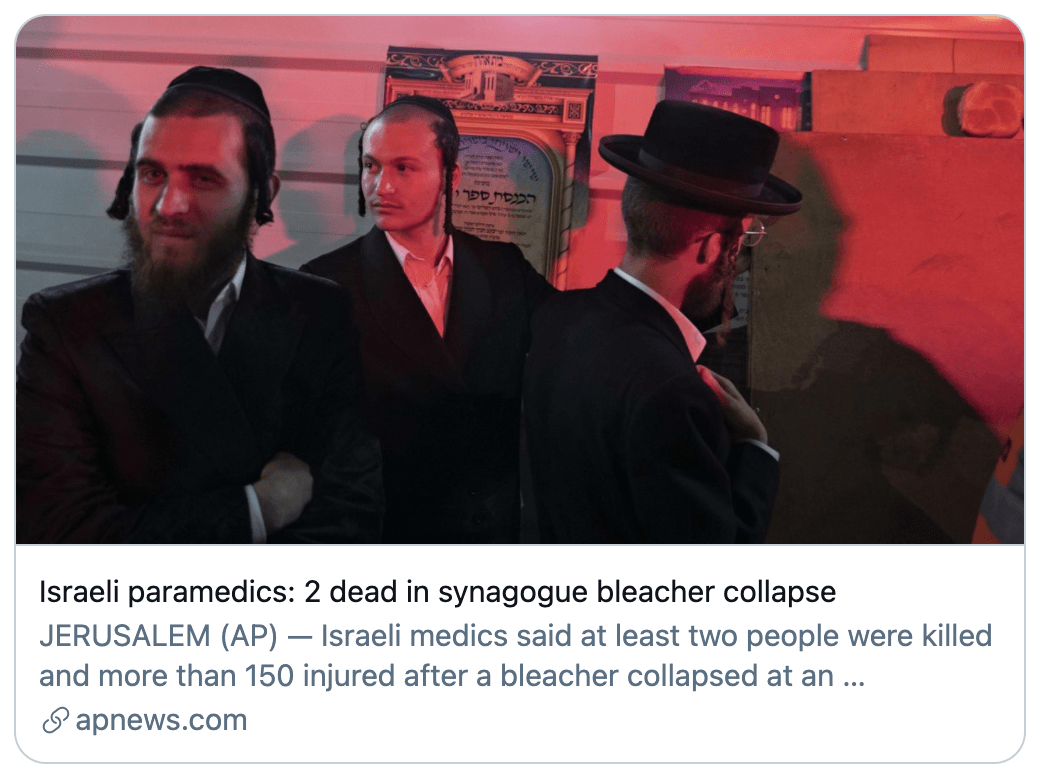Click the "JERUSALEM (AP)" dateline text
Image resolution: width=1044 pixels, height=782 pixels.
[158, 635]
